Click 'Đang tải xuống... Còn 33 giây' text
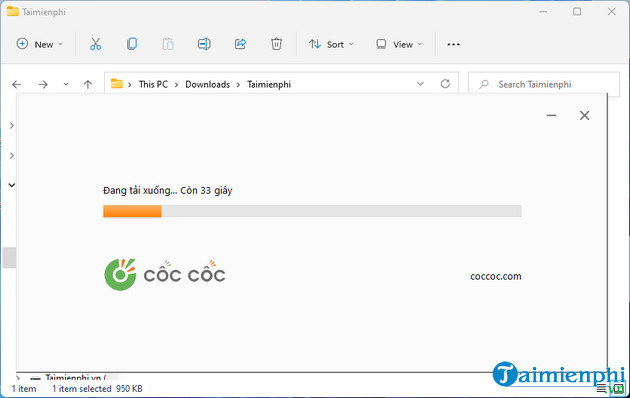Screen dimensions: 630x398 [168, 190]
